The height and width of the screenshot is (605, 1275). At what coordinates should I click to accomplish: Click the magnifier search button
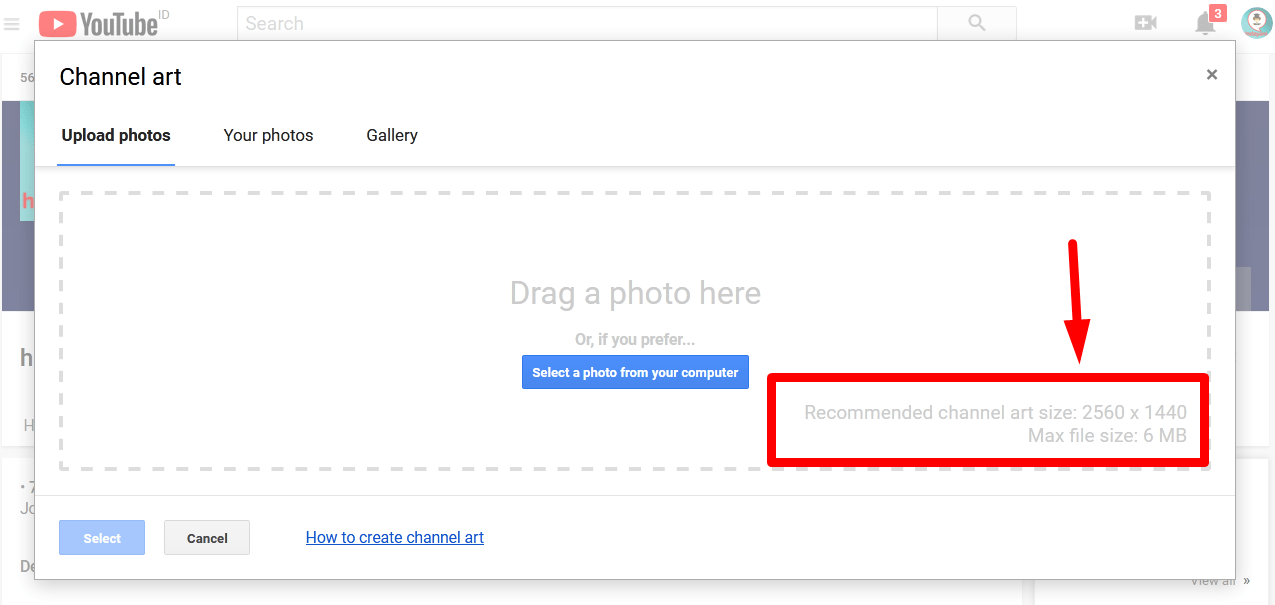pyautogui.click(x=977, y=23)
